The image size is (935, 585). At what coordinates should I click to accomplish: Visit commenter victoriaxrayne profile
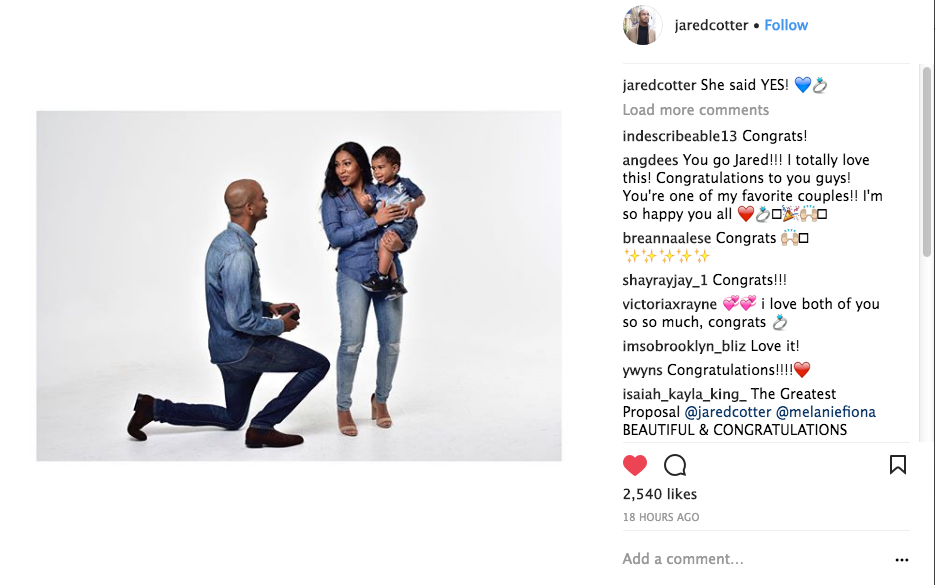[670, 304]
